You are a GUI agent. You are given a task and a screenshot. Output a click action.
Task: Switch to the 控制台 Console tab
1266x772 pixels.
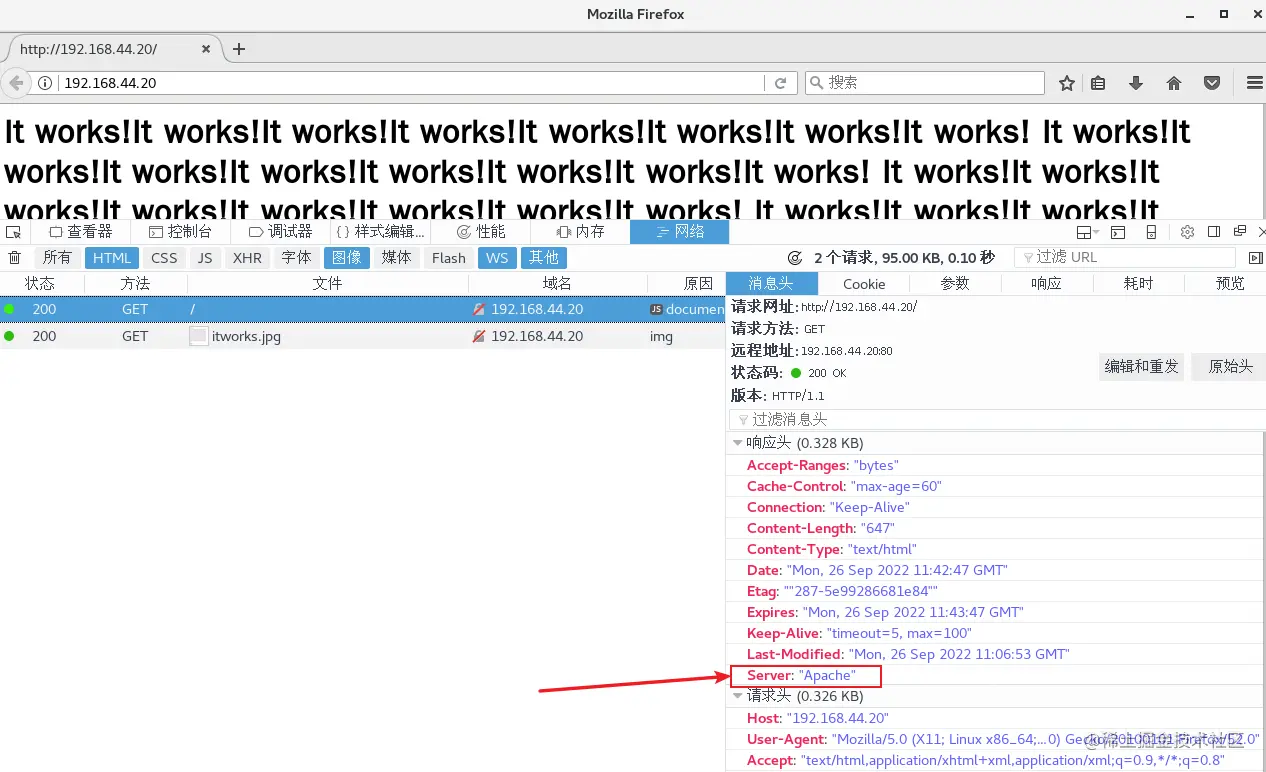coord(180,232)
